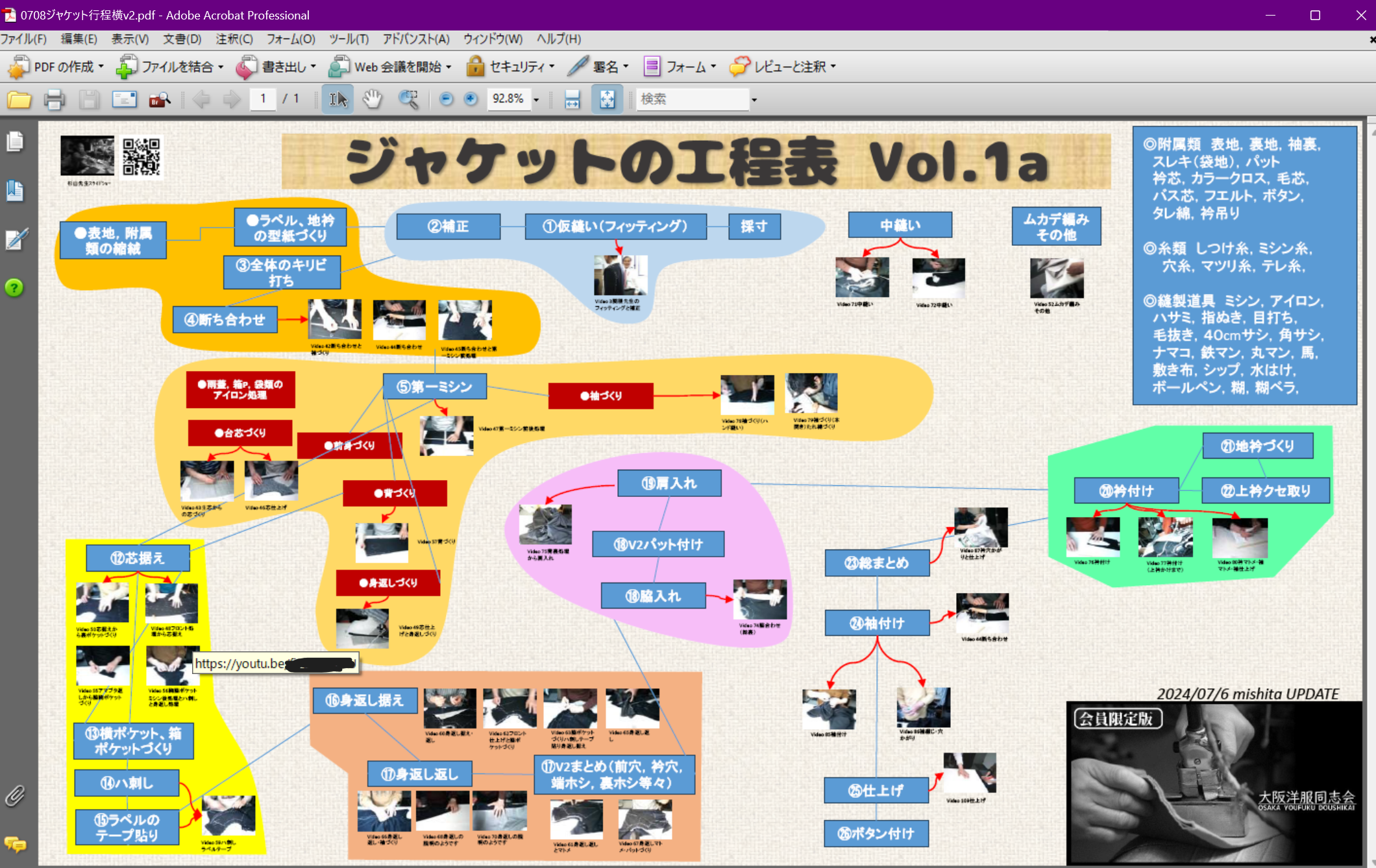The height and width of the screenshot is (868, 1376).
Task: Open the 注釈(C) menu
Action: pos(234,39)
